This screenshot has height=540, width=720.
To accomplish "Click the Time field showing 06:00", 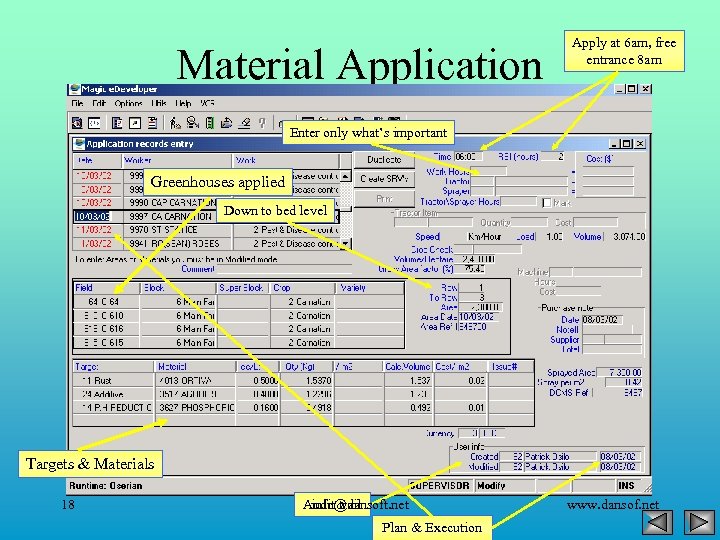I will [x=468, y=157].
